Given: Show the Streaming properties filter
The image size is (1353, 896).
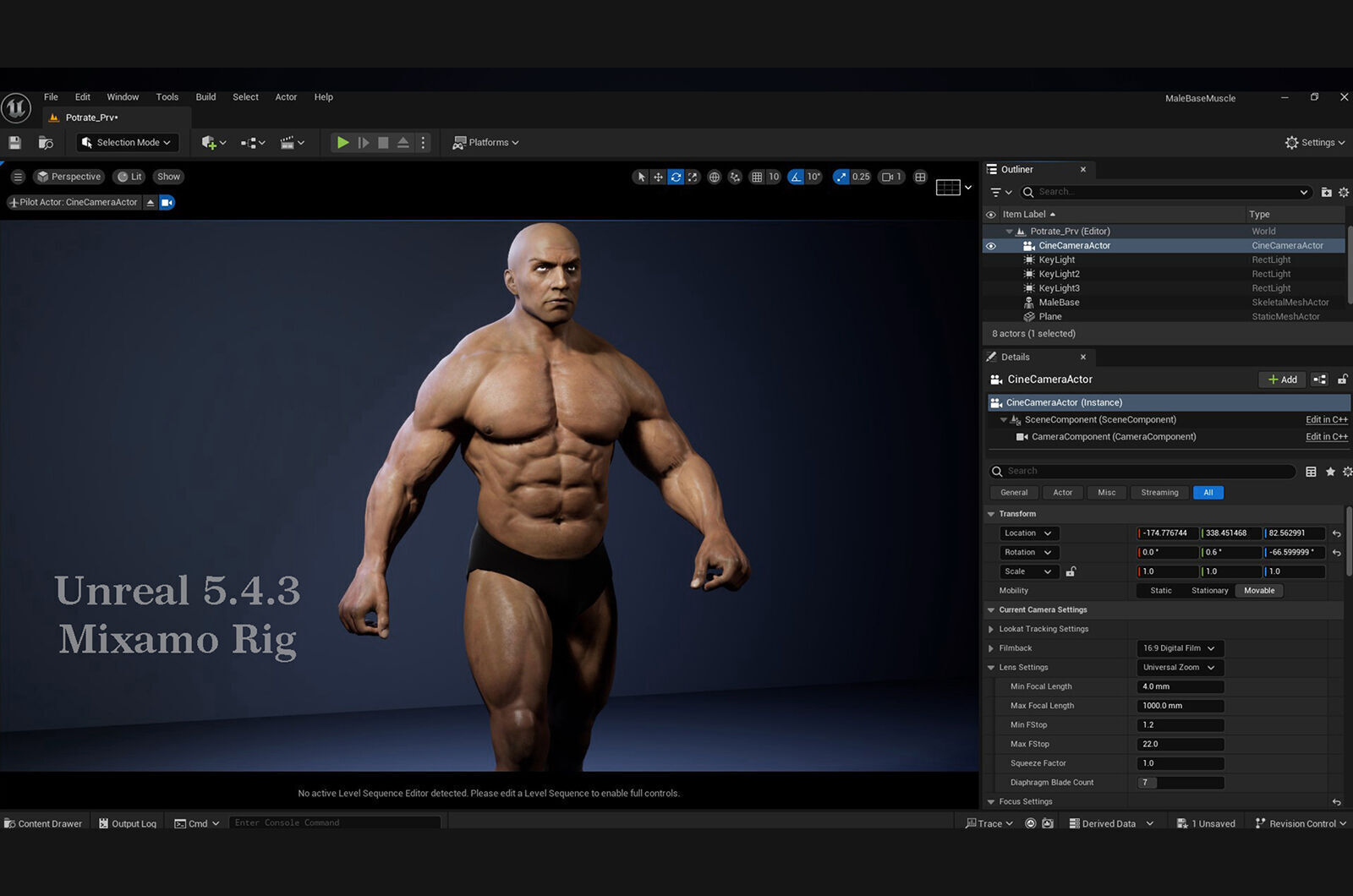Looking at the screenshot, I should [x=1159, y=493].
